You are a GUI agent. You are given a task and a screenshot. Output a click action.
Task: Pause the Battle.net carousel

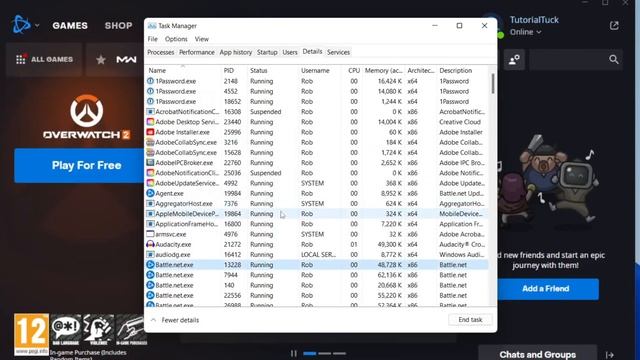coord(293,353)
